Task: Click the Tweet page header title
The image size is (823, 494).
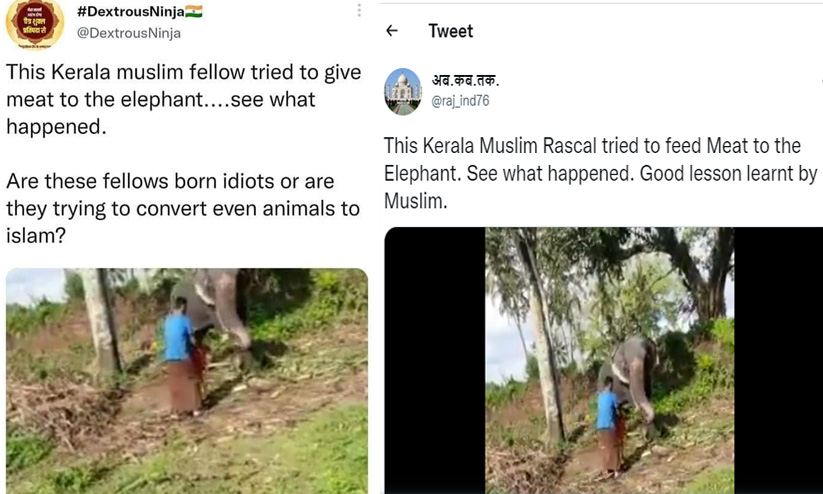Action: [x=450, y=31]
